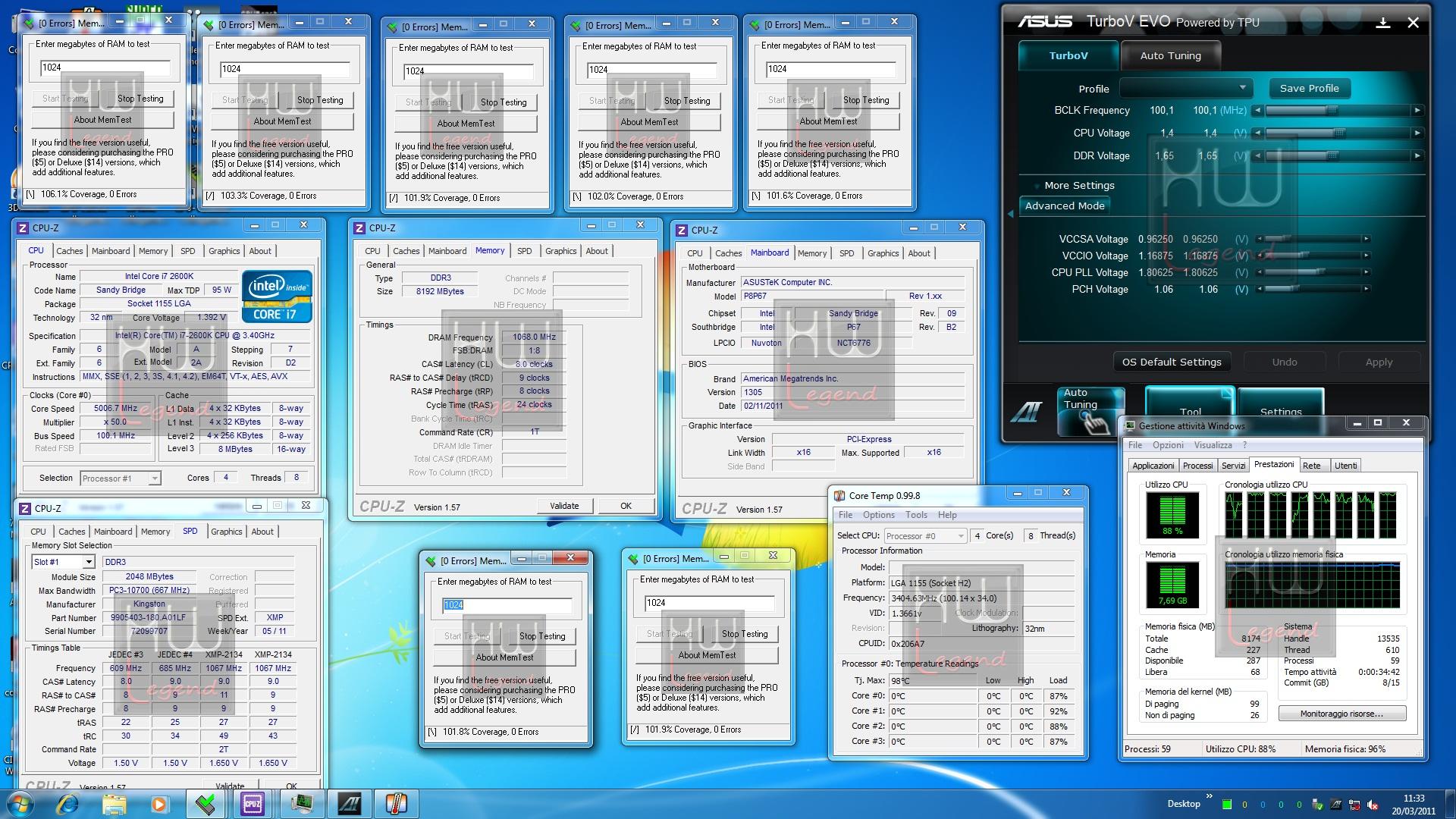
Task: Click About MemTest in 102.0% coverage window
Action: [649, 122]
